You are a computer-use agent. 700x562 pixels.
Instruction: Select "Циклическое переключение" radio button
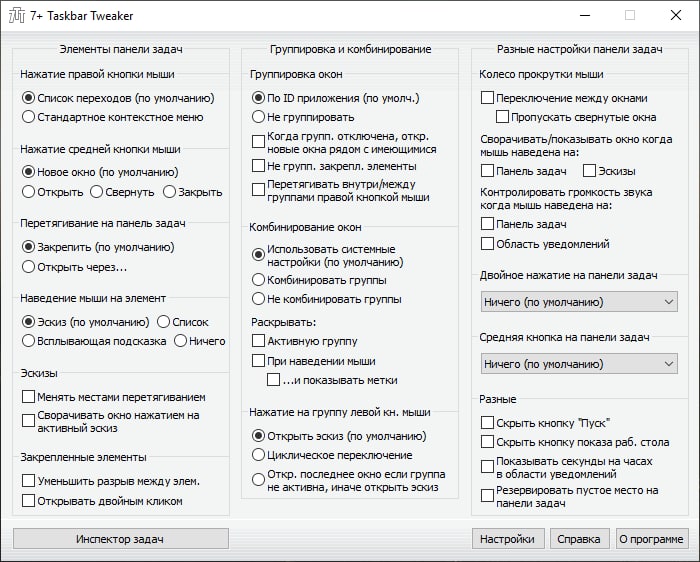click(x=259, y=454)
